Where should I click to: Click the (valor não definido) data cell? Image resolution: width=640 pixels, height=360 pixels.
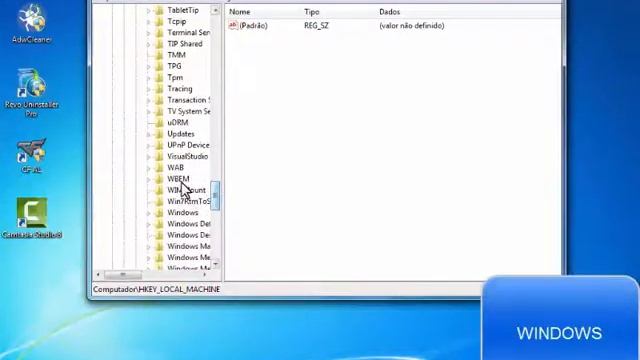tap(411, 25)
